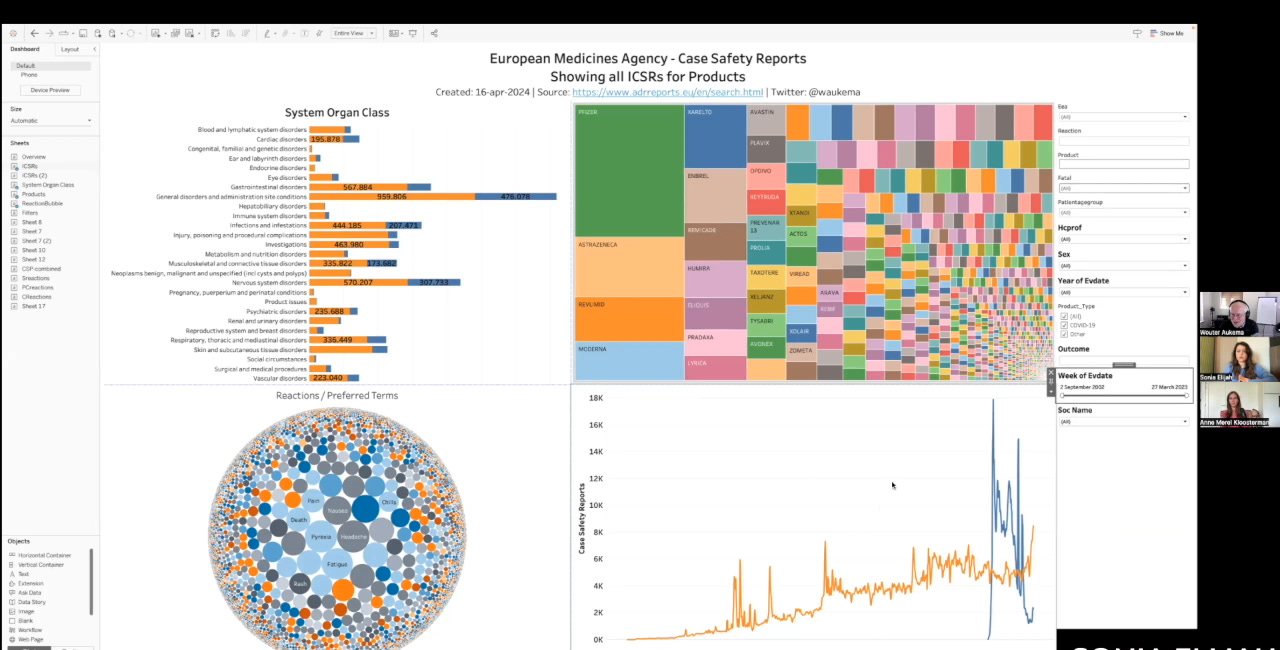
Task: Click the Product filter input field
Action: [1124, 164]
